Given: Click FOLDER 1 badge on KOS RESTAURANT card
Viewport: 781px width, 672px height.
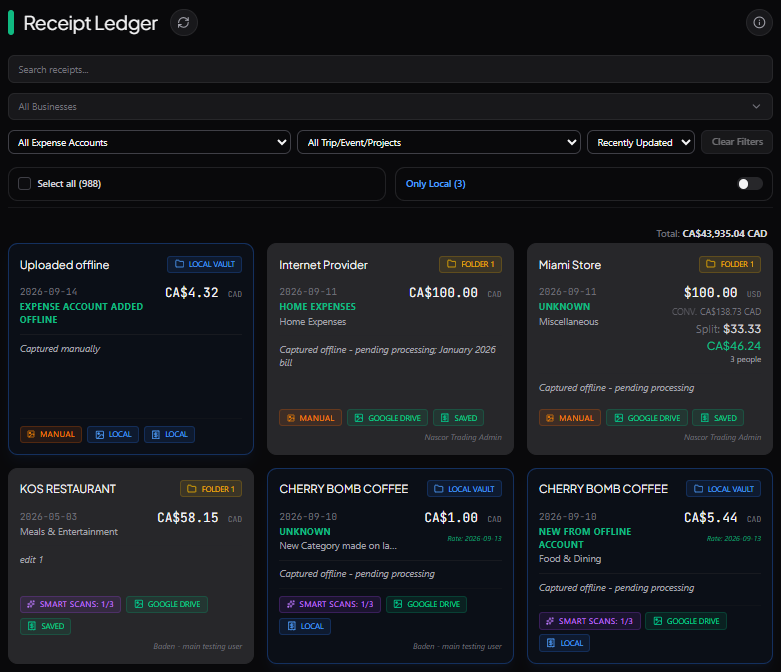Looking at the screenshot, I should pyautogui.click(x=211, y=489).
